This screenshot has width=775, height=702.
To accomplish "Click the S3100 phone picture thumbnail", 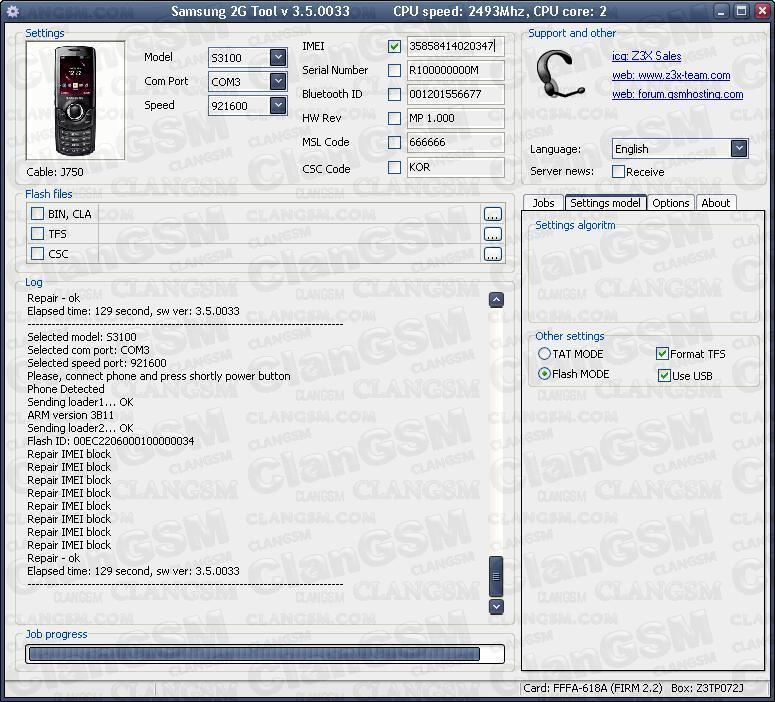I will (x=76, y=101).
